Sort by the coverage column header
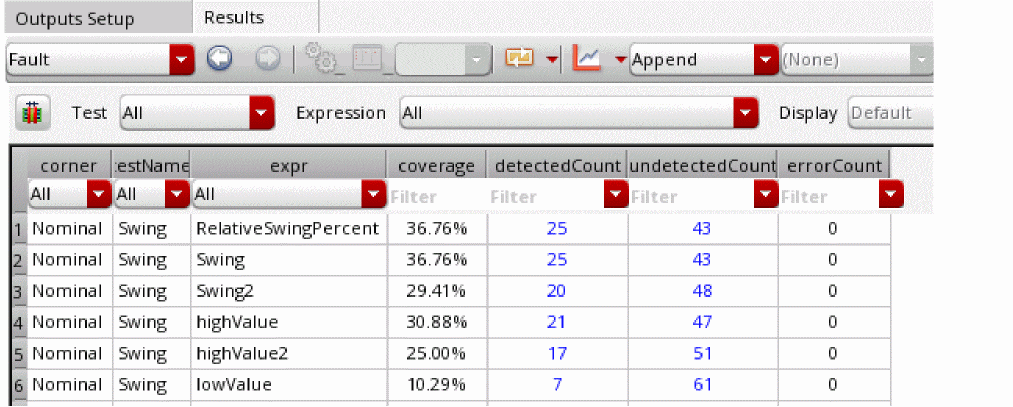 coord(437,166)
